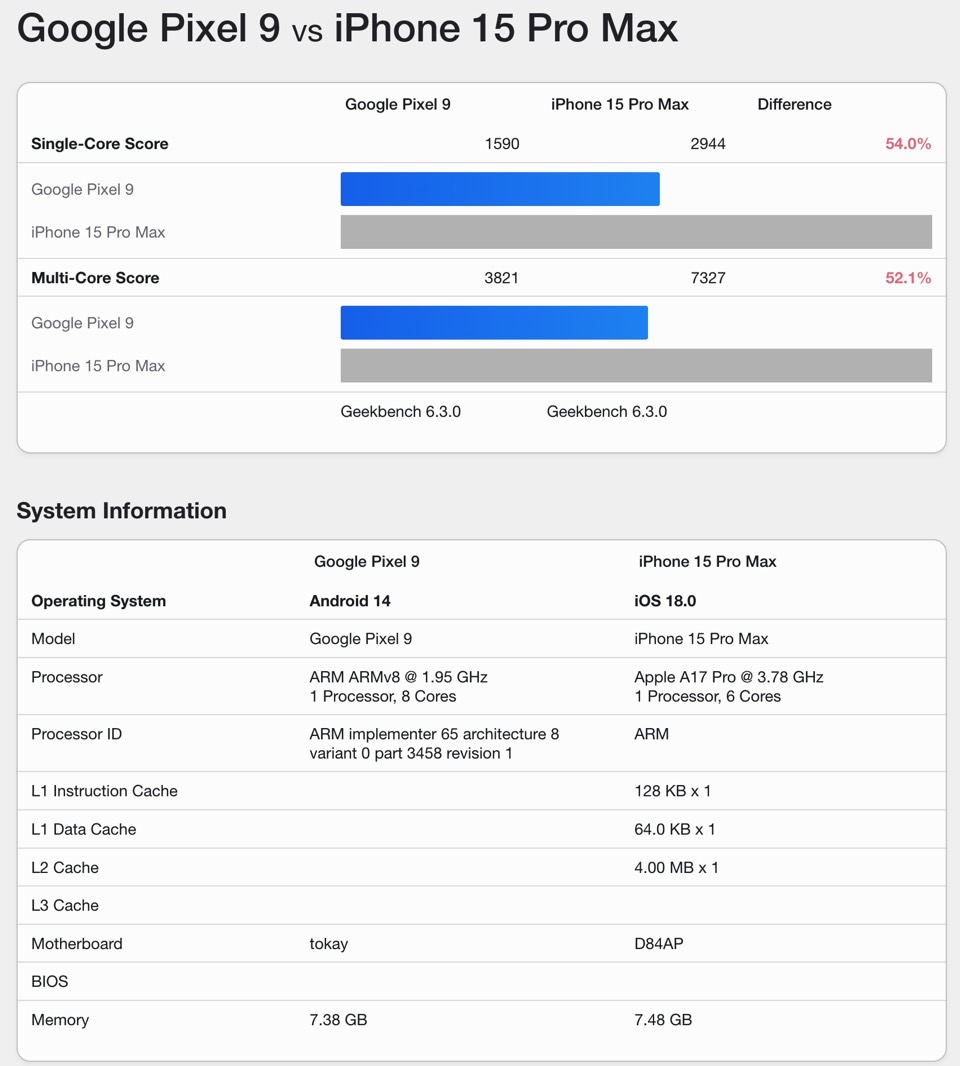This screenshot has height=1066, width=960.
Task: Click the Google Pixel 9 multi-core blue bar
Action: (494, 322)
